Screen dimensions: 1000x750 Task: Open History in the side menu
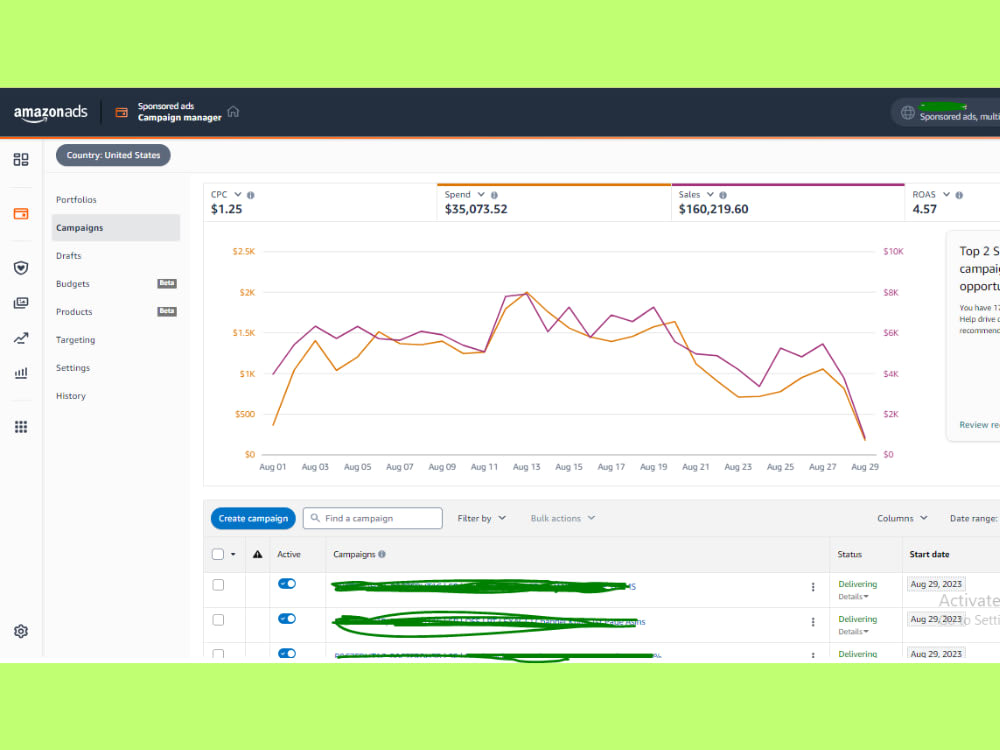click(x=71, y=396)
